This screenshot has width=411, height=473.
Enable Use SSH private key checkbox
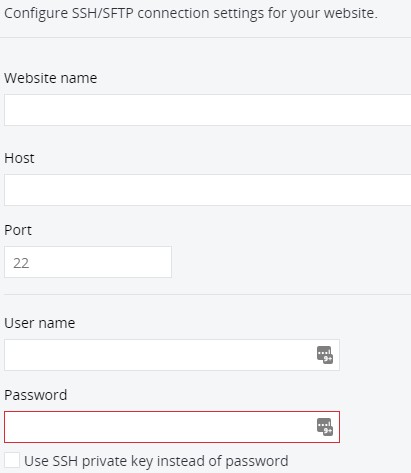click(x=12, y=461)
